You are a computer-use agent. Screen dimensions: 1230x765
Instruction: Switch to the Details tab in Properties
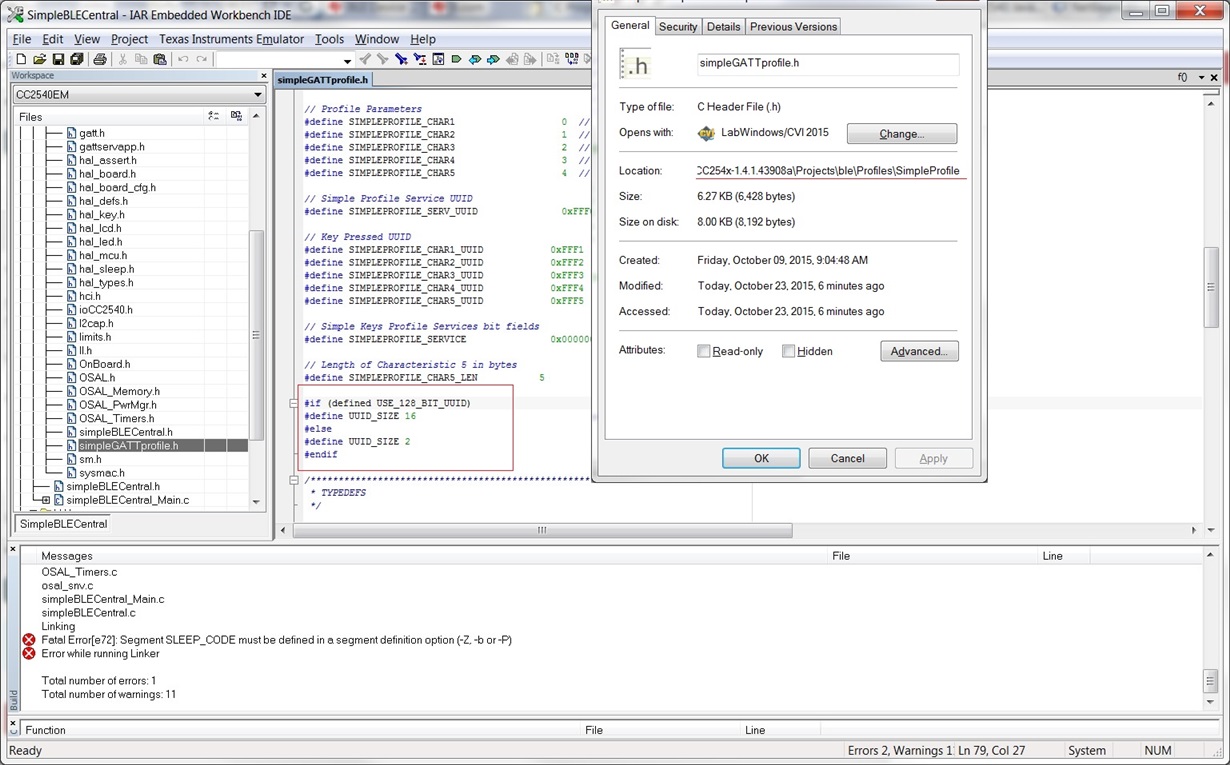point(723,27)
